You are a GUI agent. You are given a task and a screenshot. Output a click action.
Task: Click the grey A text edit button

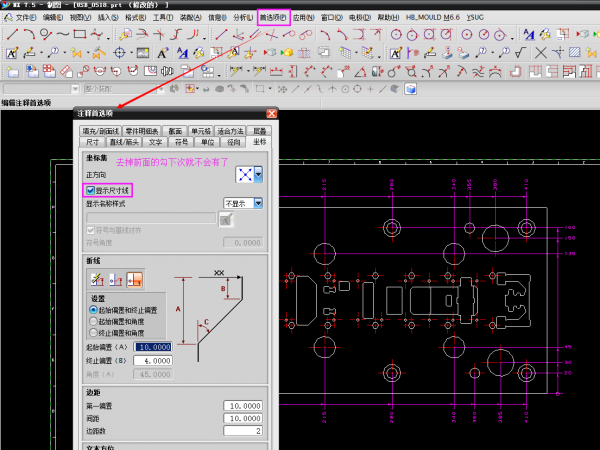point(226,220)
